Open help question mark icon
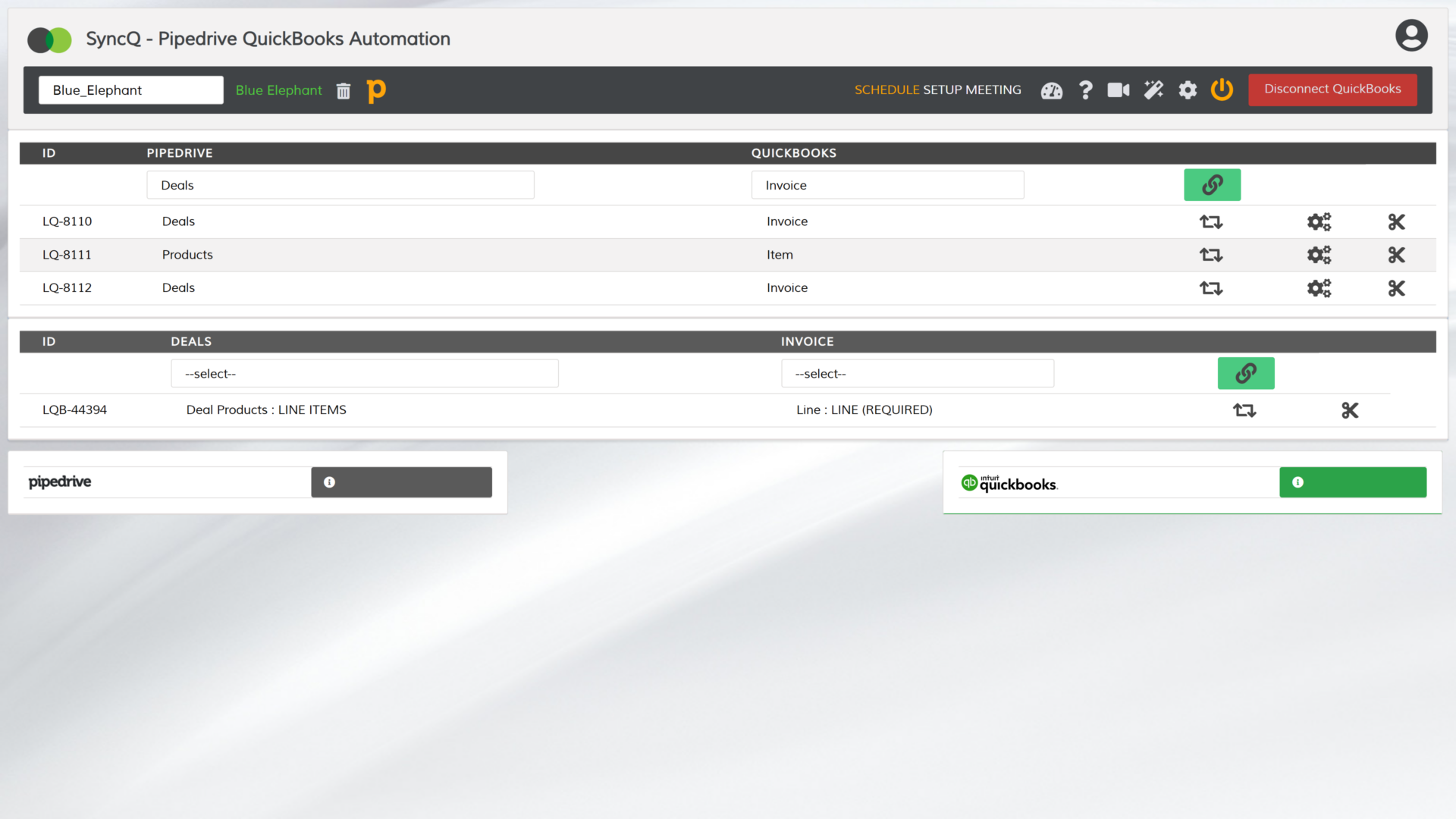 1086,90
